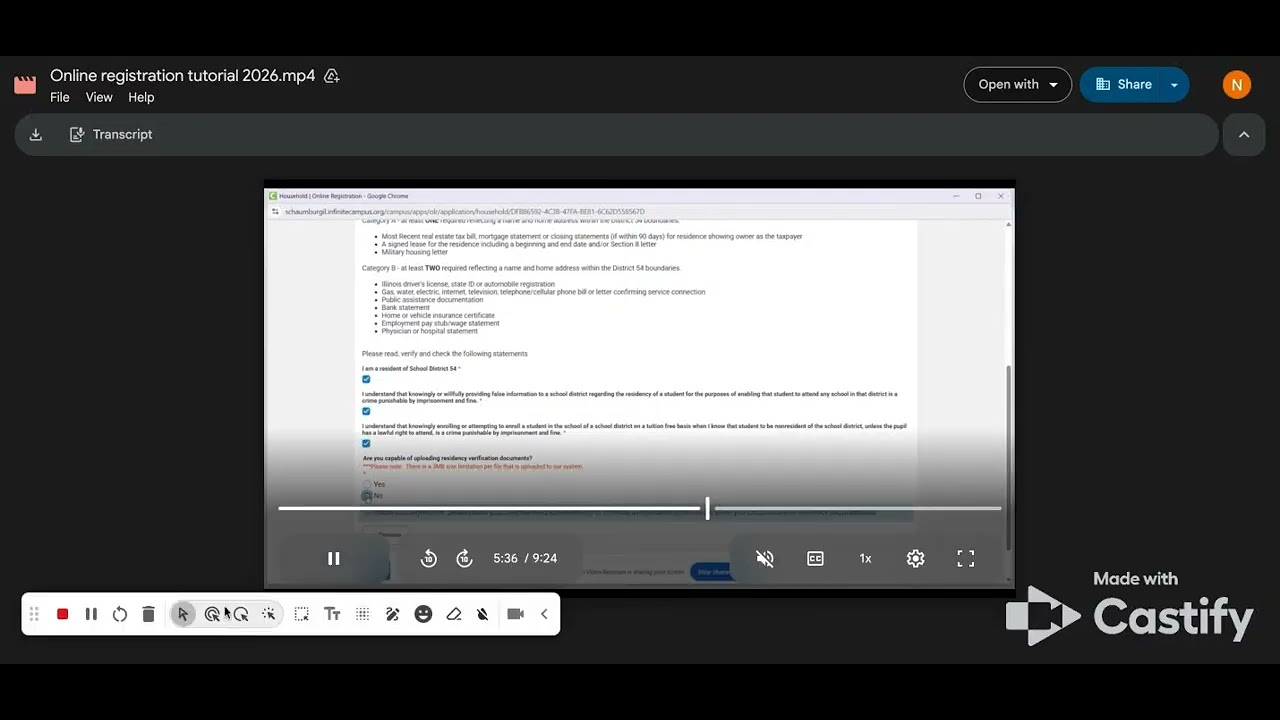Pause the Castify recording
The image size is (1280, 720).
91,614
